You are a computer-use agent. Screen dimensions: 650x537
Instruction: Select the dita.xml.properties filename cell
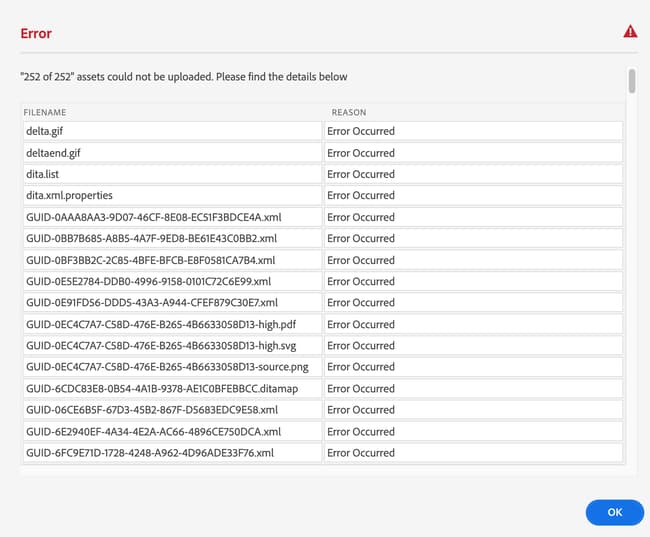pos(172,196)
